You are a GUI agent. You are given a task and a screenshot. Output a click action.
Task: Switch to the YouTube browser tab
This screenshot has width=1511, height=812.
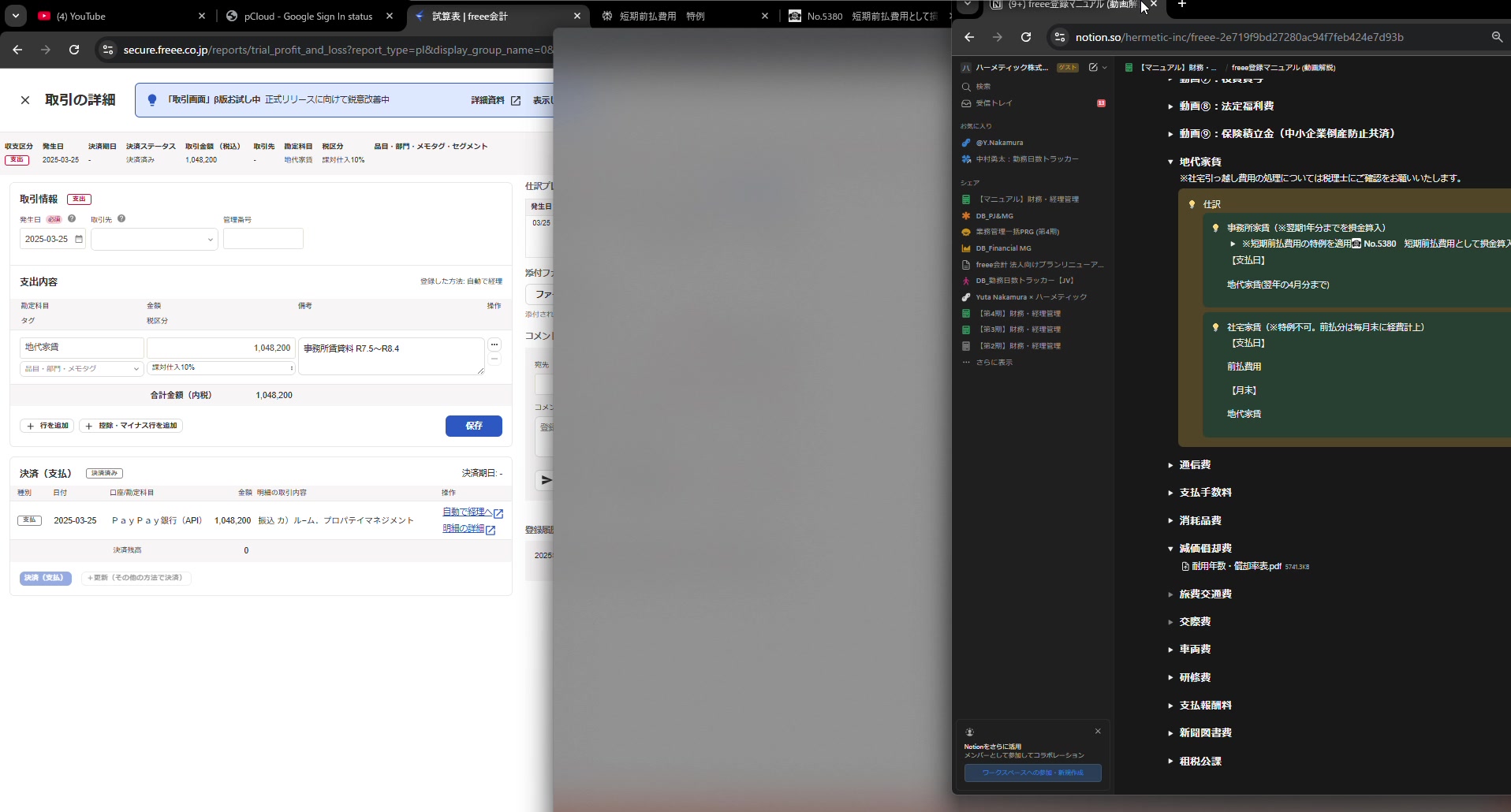[118, 16]
